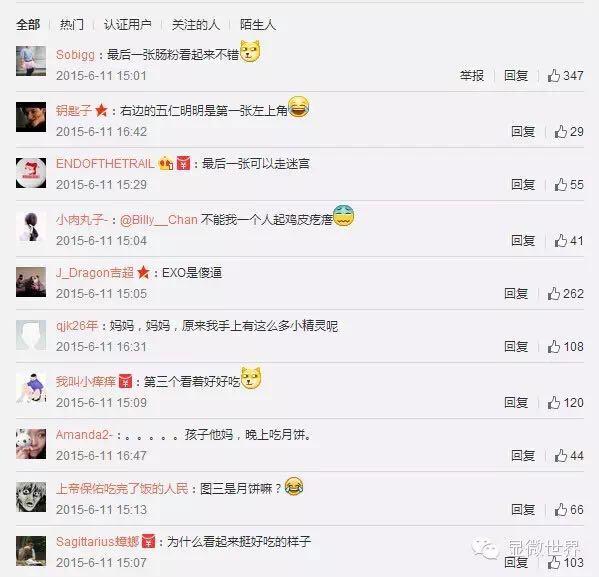This screenshot has height=577, width=599.
Task: Click ENDOFTHETRAIL's round avatar
Action: point(31,173)
